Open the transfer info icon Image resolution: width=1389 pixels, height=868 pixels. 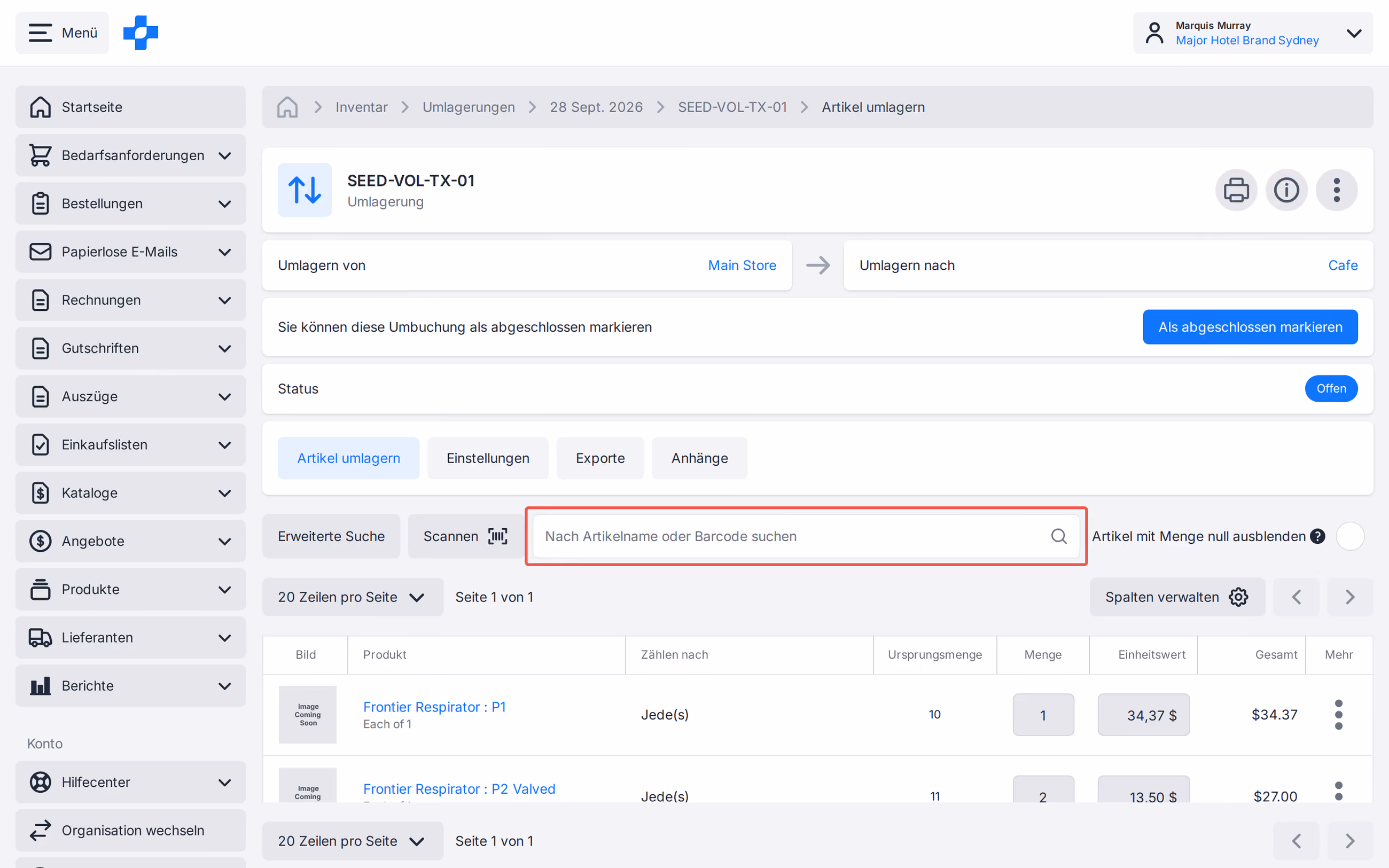click(1286, 190)
